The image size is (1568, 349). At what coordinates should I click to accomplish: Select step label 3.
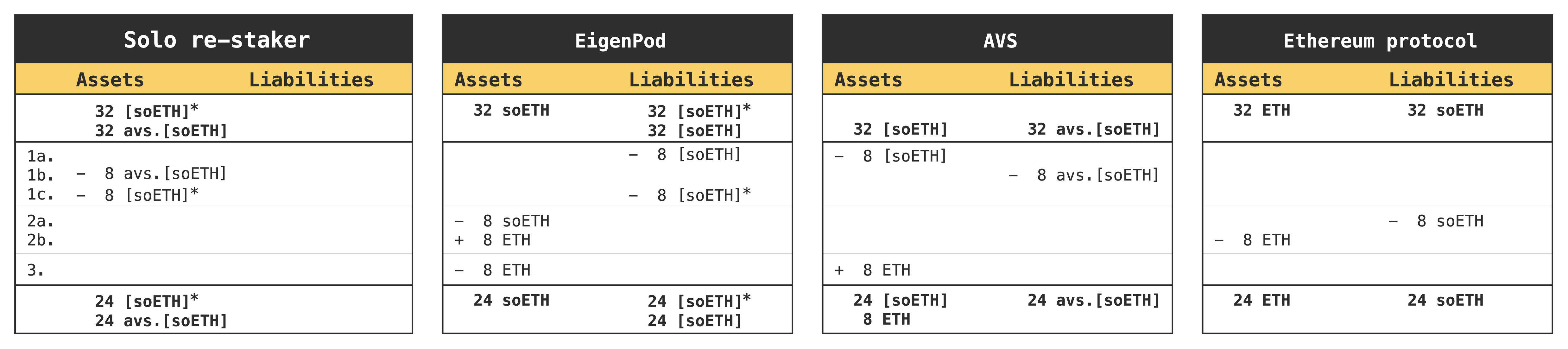point(35,270)
